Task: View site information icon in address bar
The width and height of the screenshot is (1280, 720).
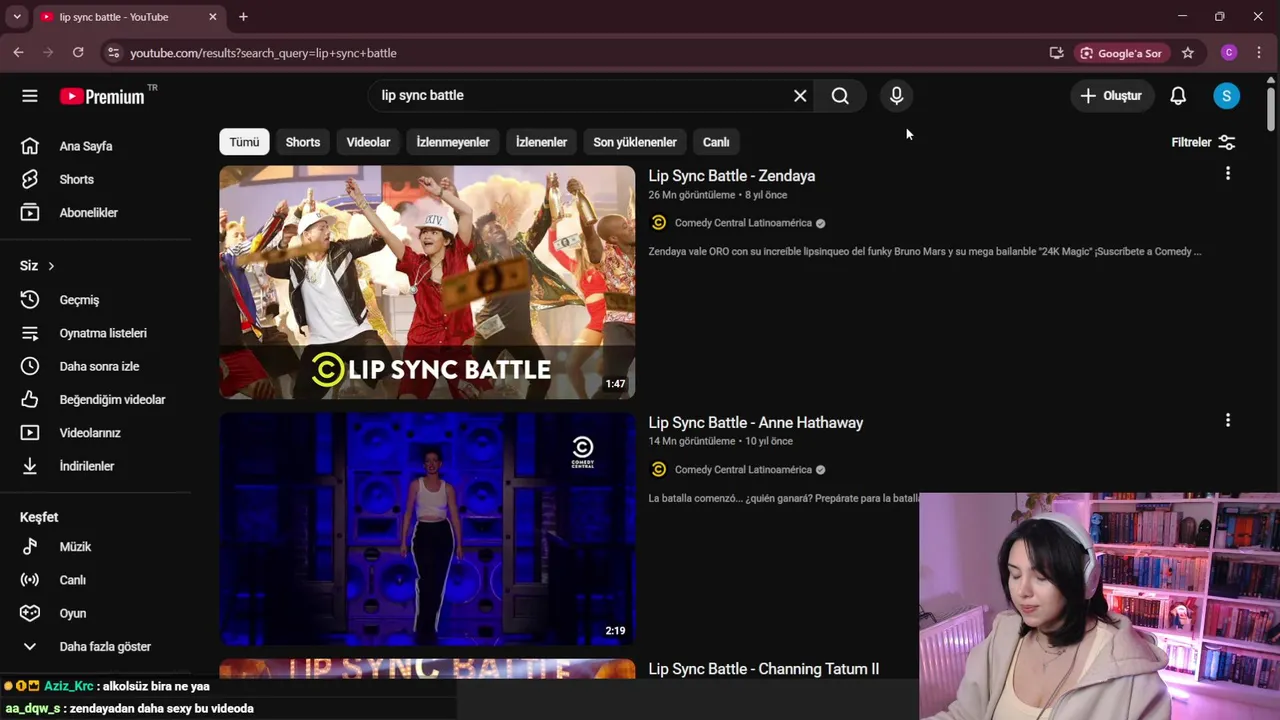Action: (x=113, y=53)
